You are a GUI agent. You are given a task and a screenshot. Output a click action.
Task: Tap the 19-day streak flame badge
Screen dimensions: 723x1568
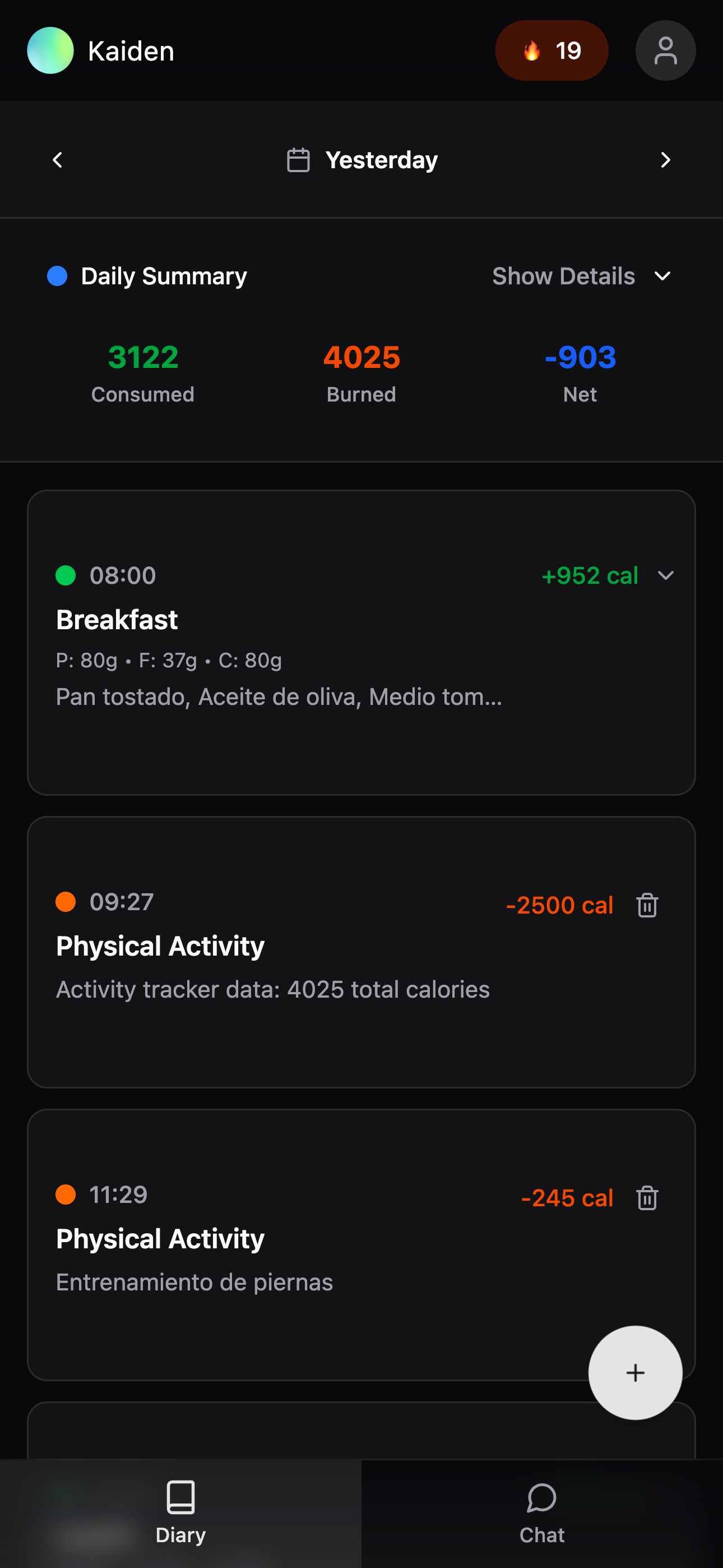click(x=551, y=50)
